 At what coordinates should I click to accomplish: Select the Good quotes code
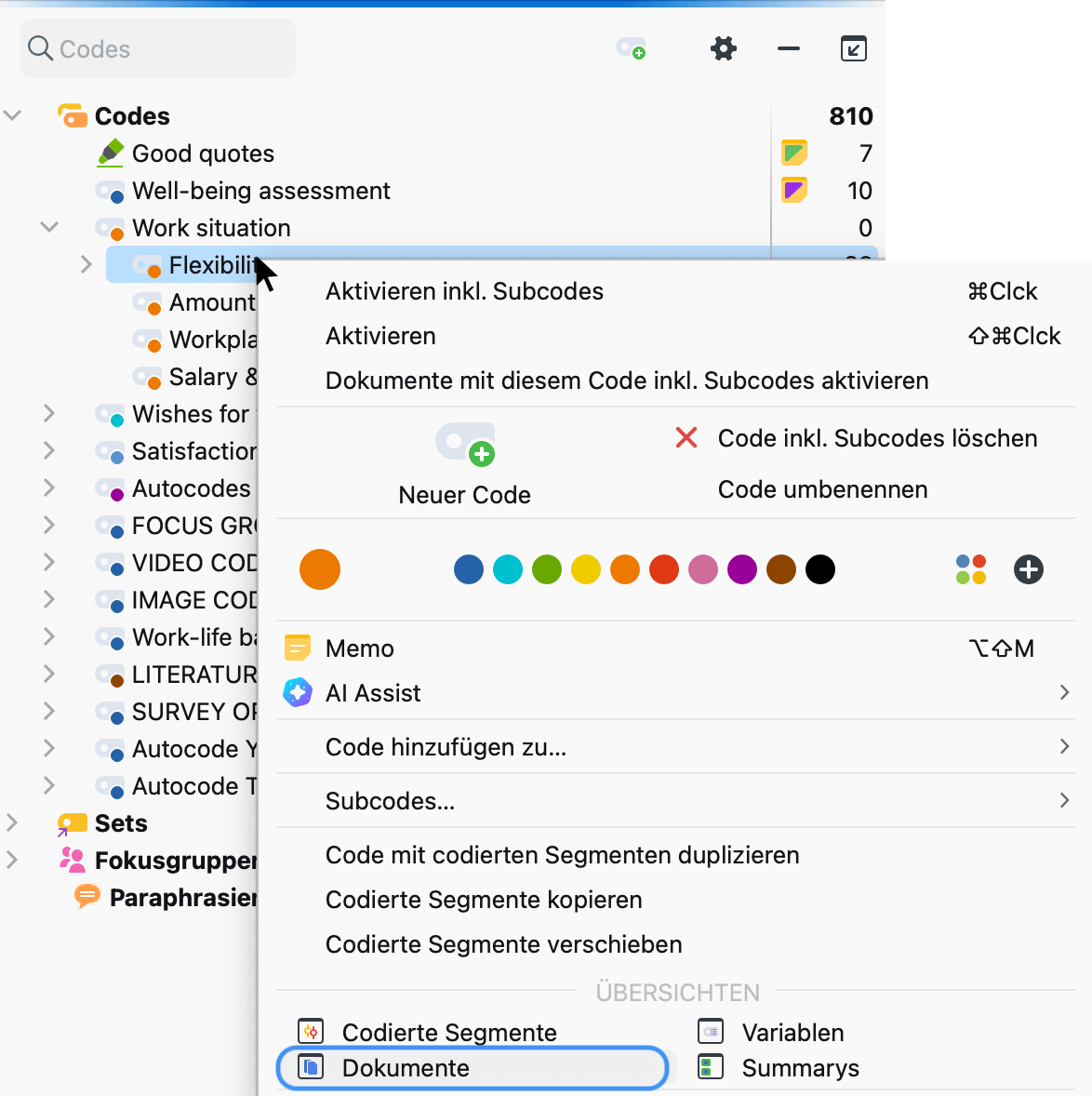[204, 154]
